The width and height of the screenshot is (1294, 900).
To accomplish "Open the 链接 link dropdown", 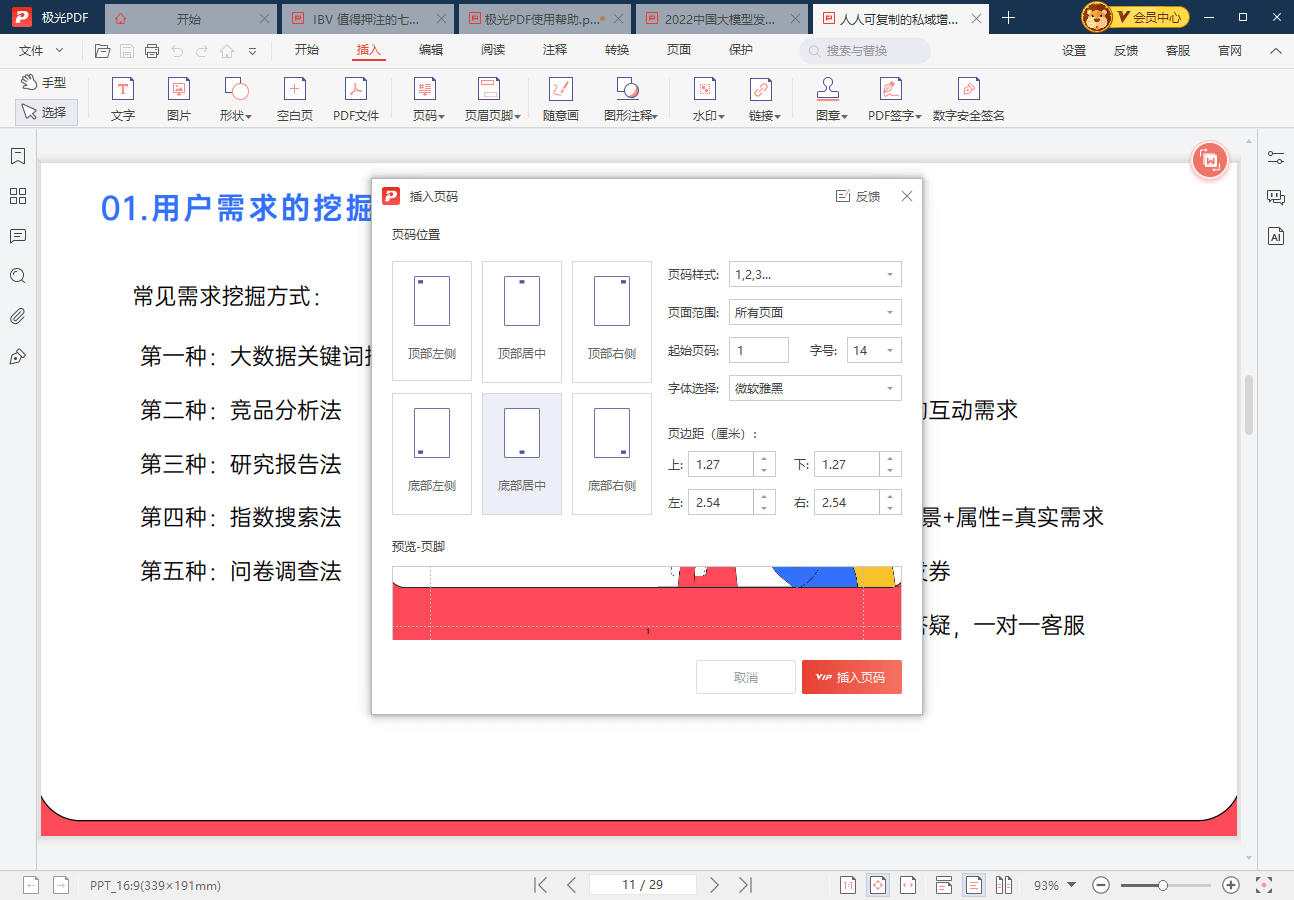I will click(x=764, y=100).
